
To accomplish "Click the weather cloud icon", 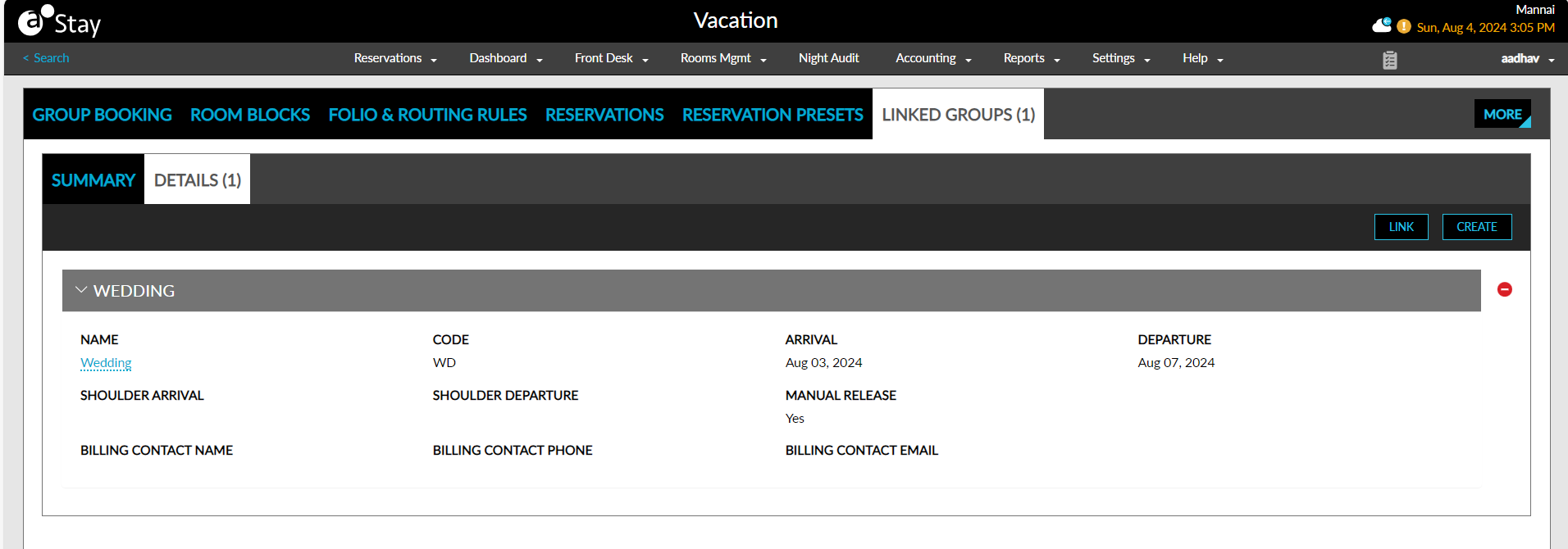I will click(x=1382, y=25).
